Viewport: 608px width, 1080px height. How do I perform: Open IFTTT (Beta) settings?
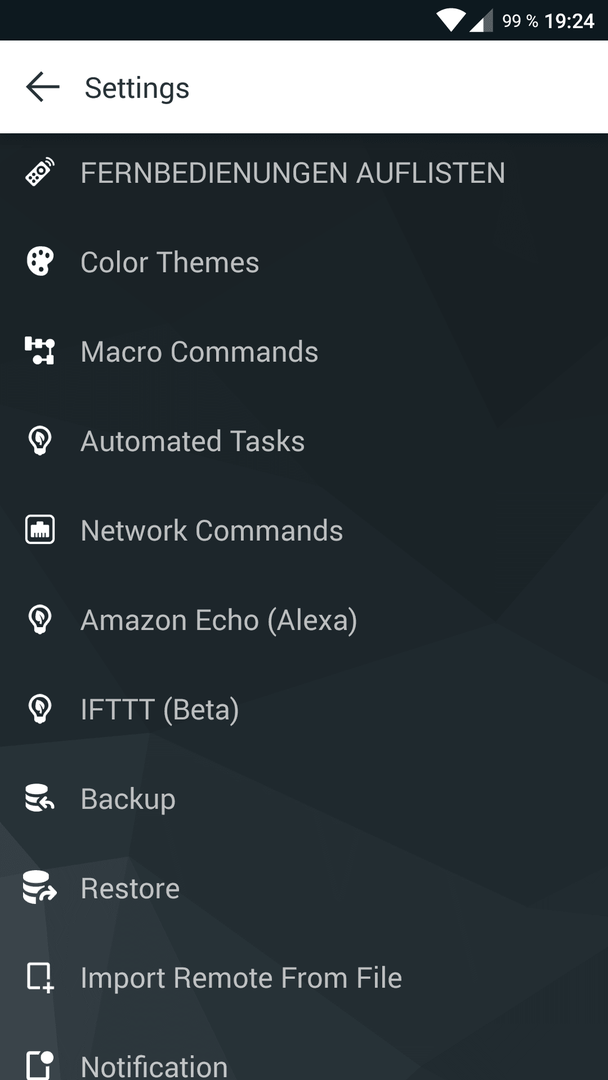click(x=304, y=709)
